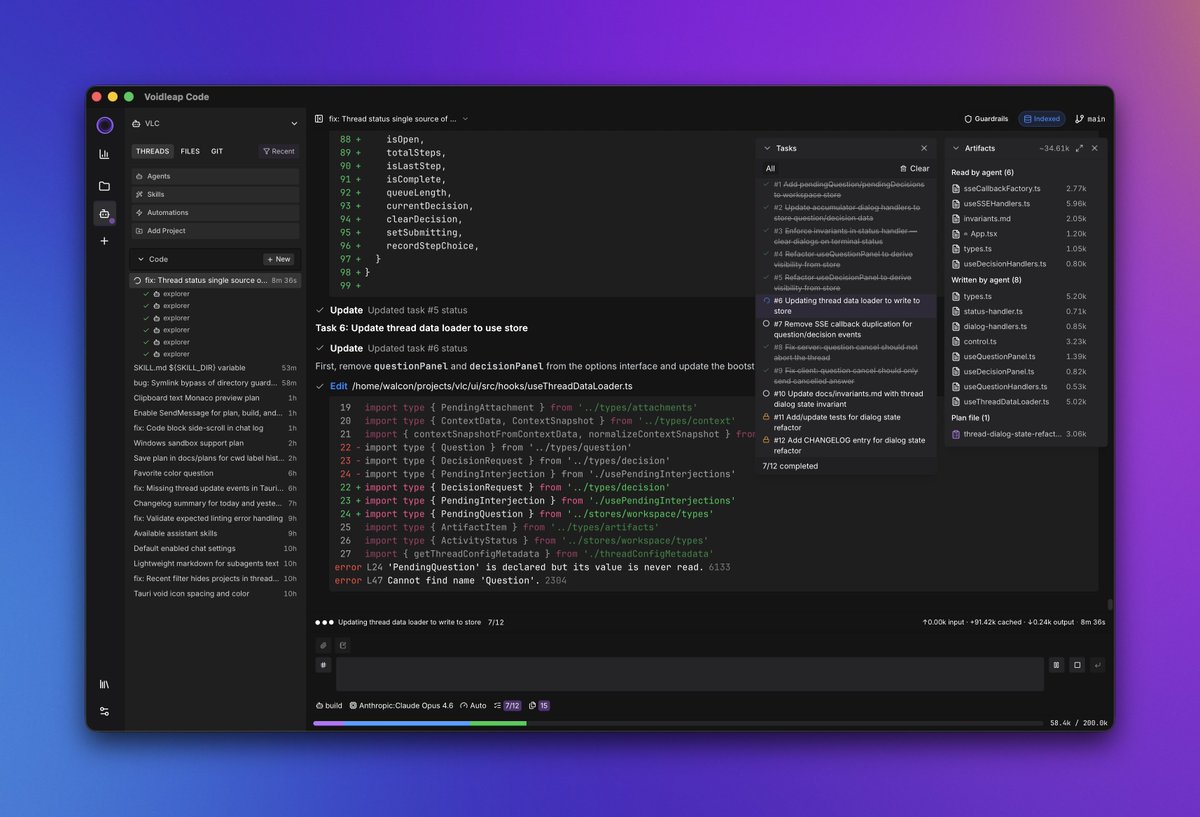Switch to the THREADS tab
This screenshot has height=817, width=1200.
point(153,152)
